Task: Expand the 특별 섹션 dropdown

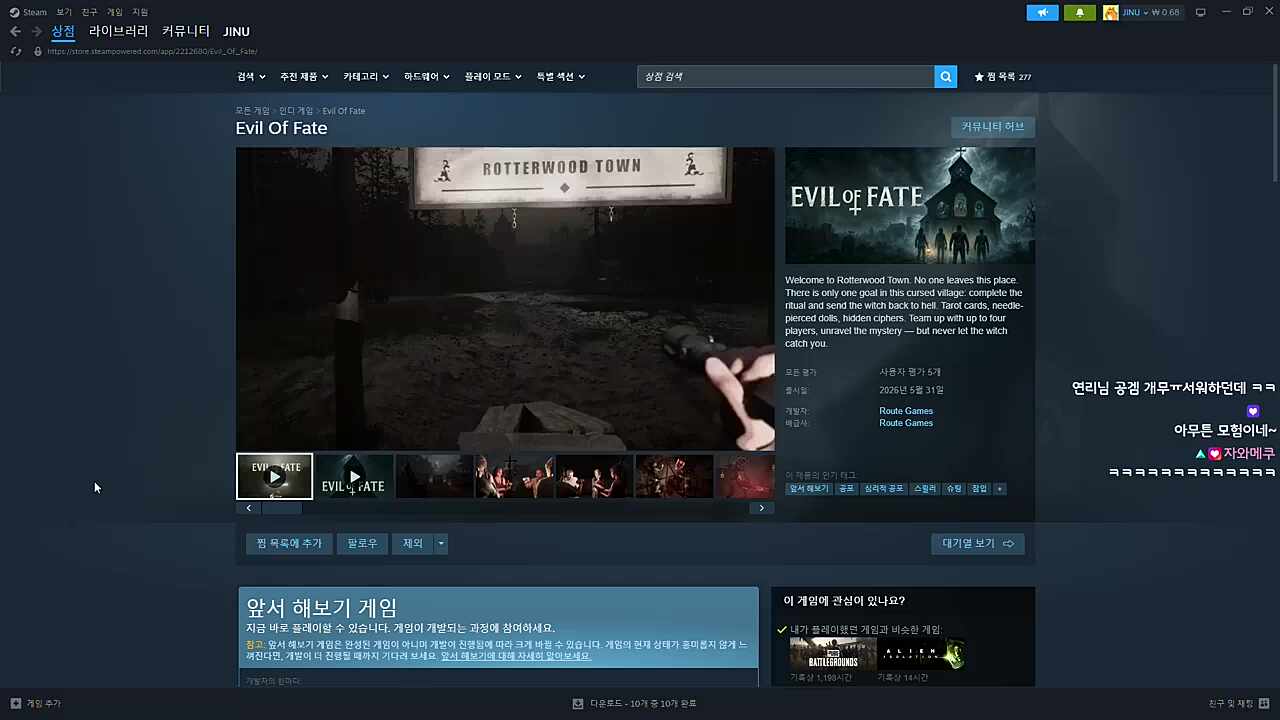Action: coord(561,76)
